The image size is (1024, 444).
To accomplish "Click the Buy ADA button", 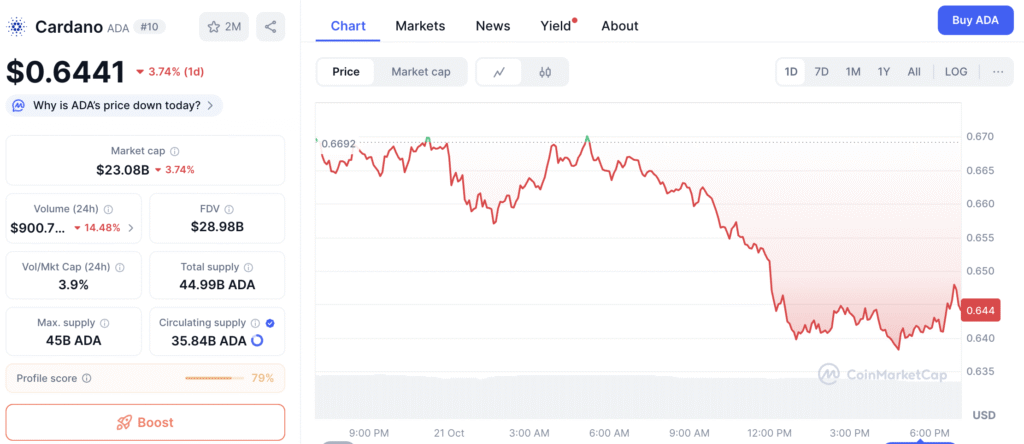I will pos(975,21).
